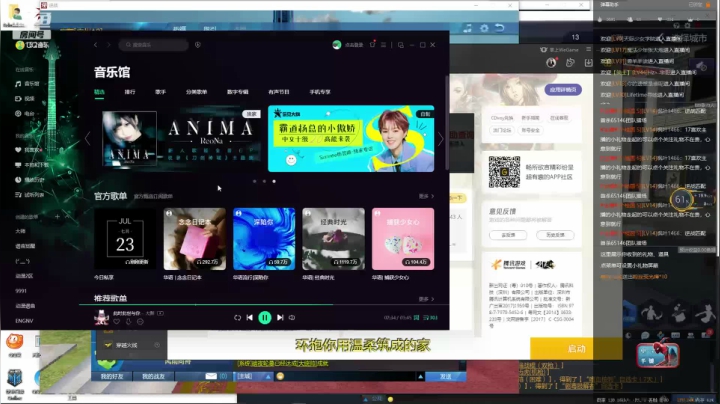Go back using the left navigation arrow
Viewport: 720px width, 404px height.
click(x=96, y=45)
